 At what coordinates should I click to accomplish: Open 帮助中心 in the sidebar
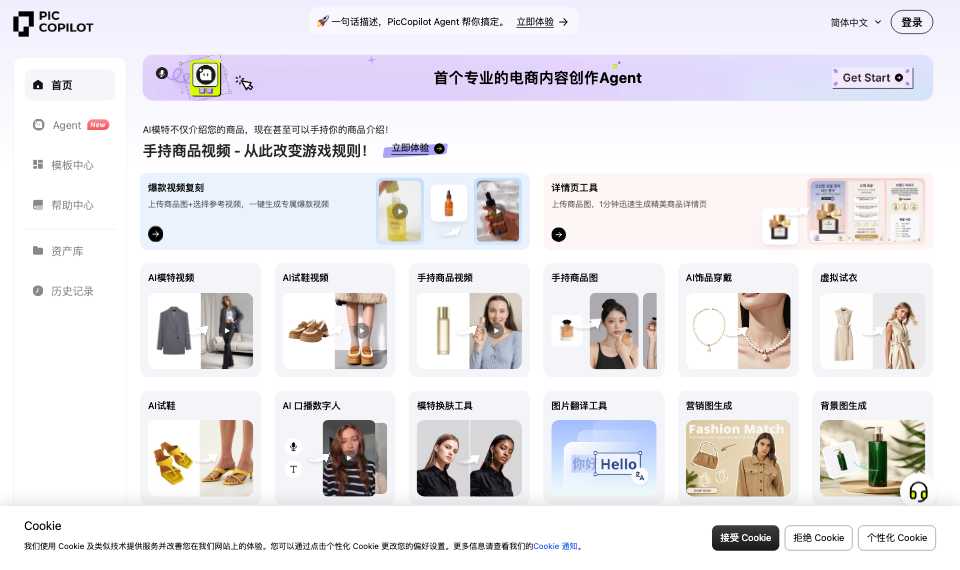point(70,205)
